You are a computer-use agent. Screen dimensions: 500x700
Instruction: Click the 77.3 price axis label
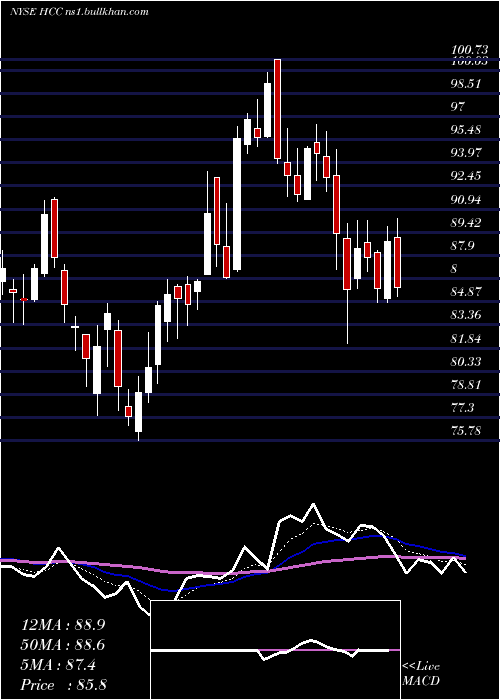pyautogui.click(x=462, y=408)
